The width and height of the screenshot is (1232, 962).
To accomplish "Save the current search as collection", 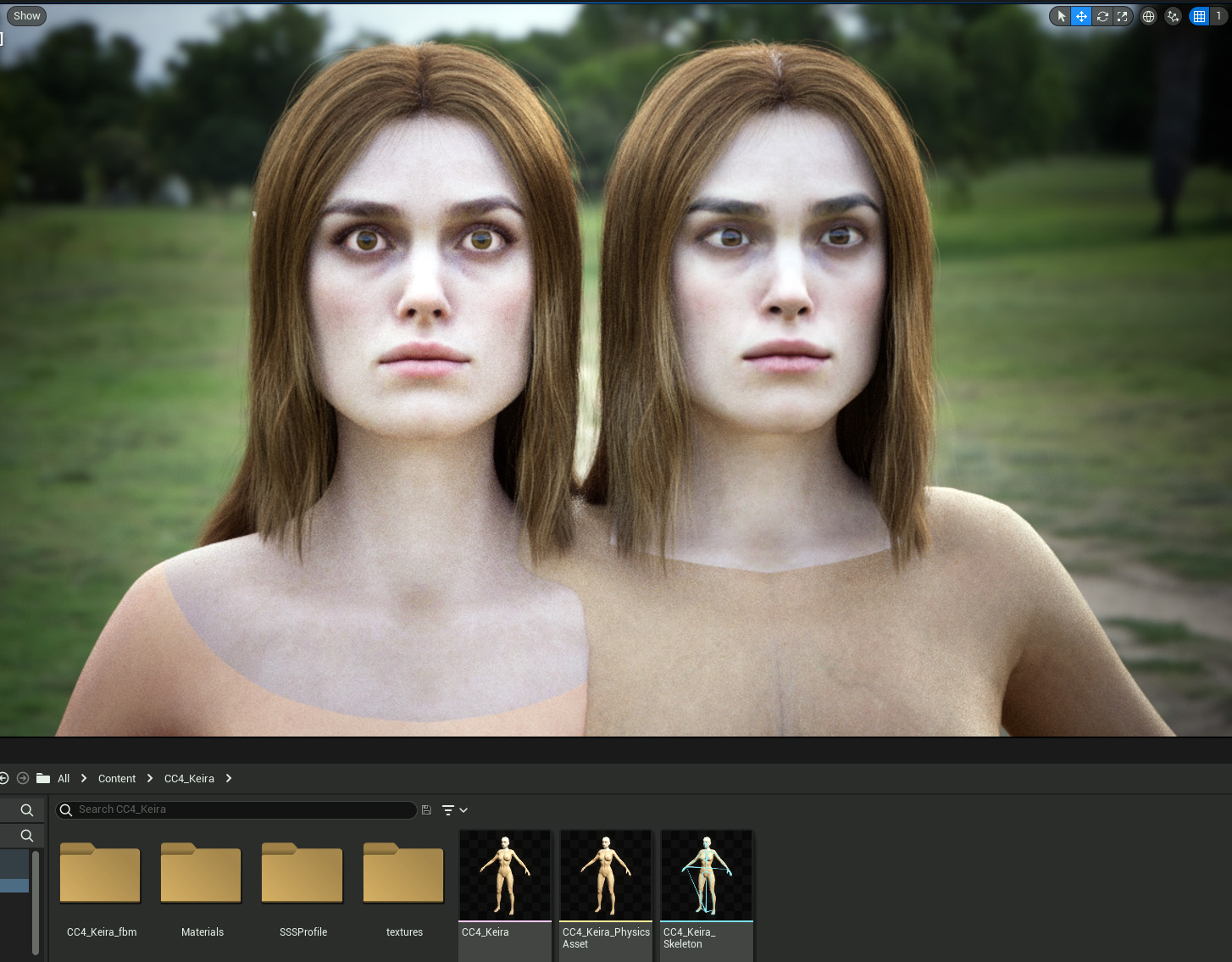I will pyautogui.click(x=426, y=810).
